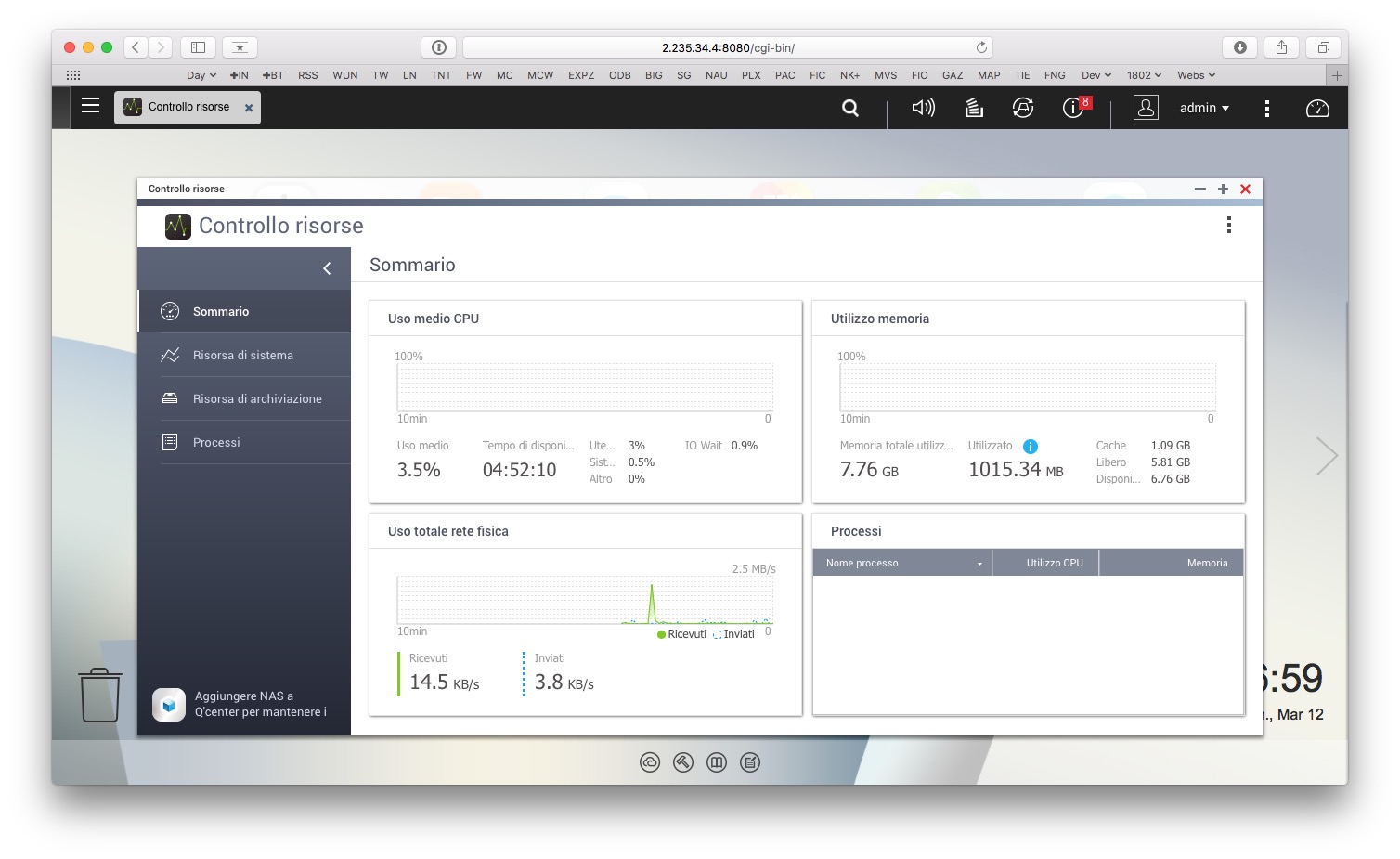This screenshot has height=859, width=1400.
Task: Show Safari downloads
Action: [x=1240, y=47]
